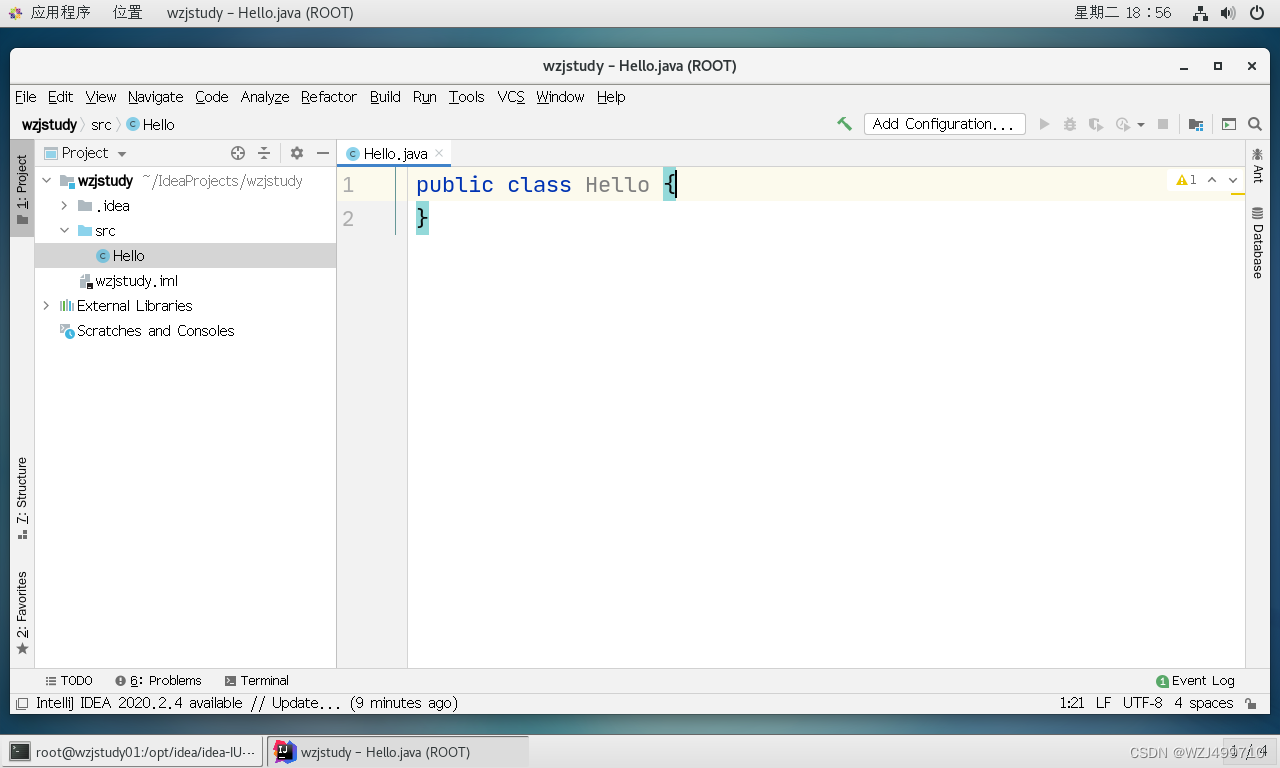Screen dimensions: 1280x768
Task: Open the Run menu
Action: pyautogui.click(x=425, y=97)
